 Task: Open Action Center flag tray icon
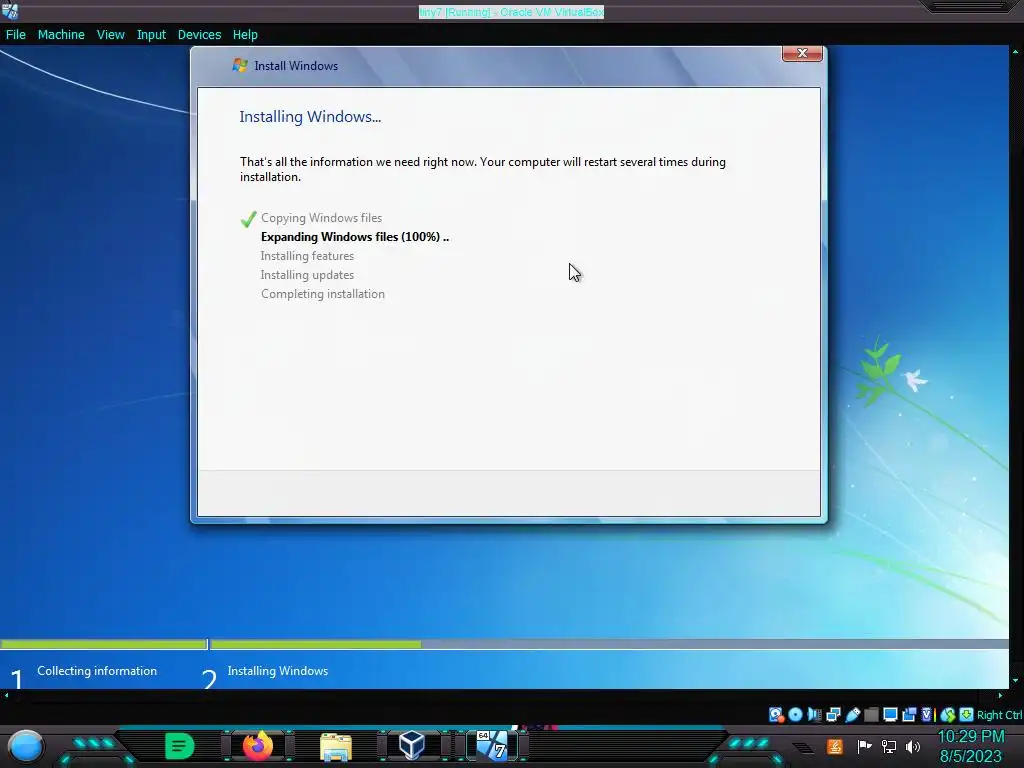[x=864, y=746]
